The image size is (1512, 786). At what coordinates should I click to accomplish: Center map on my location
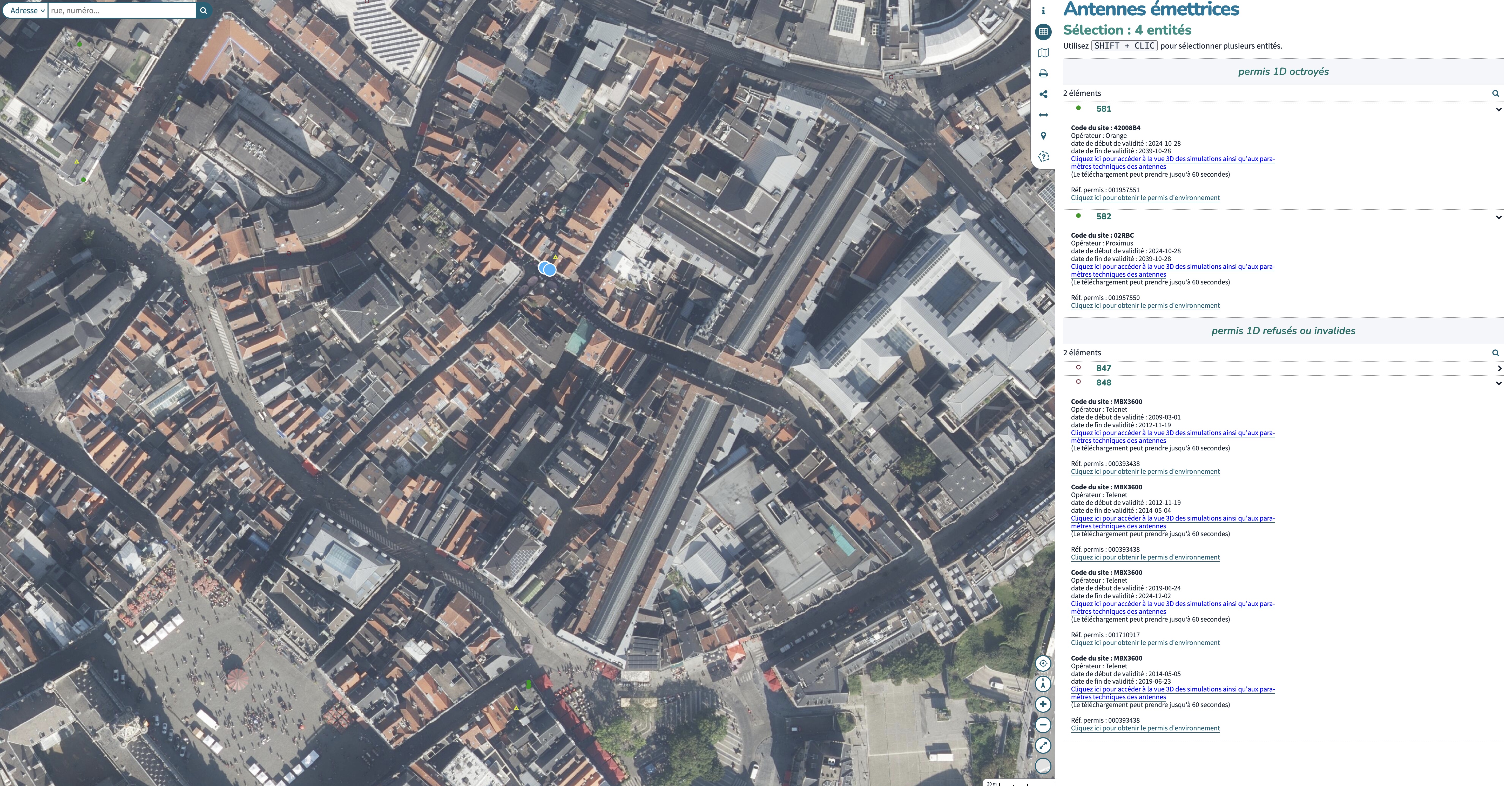tap(1043, 663)
